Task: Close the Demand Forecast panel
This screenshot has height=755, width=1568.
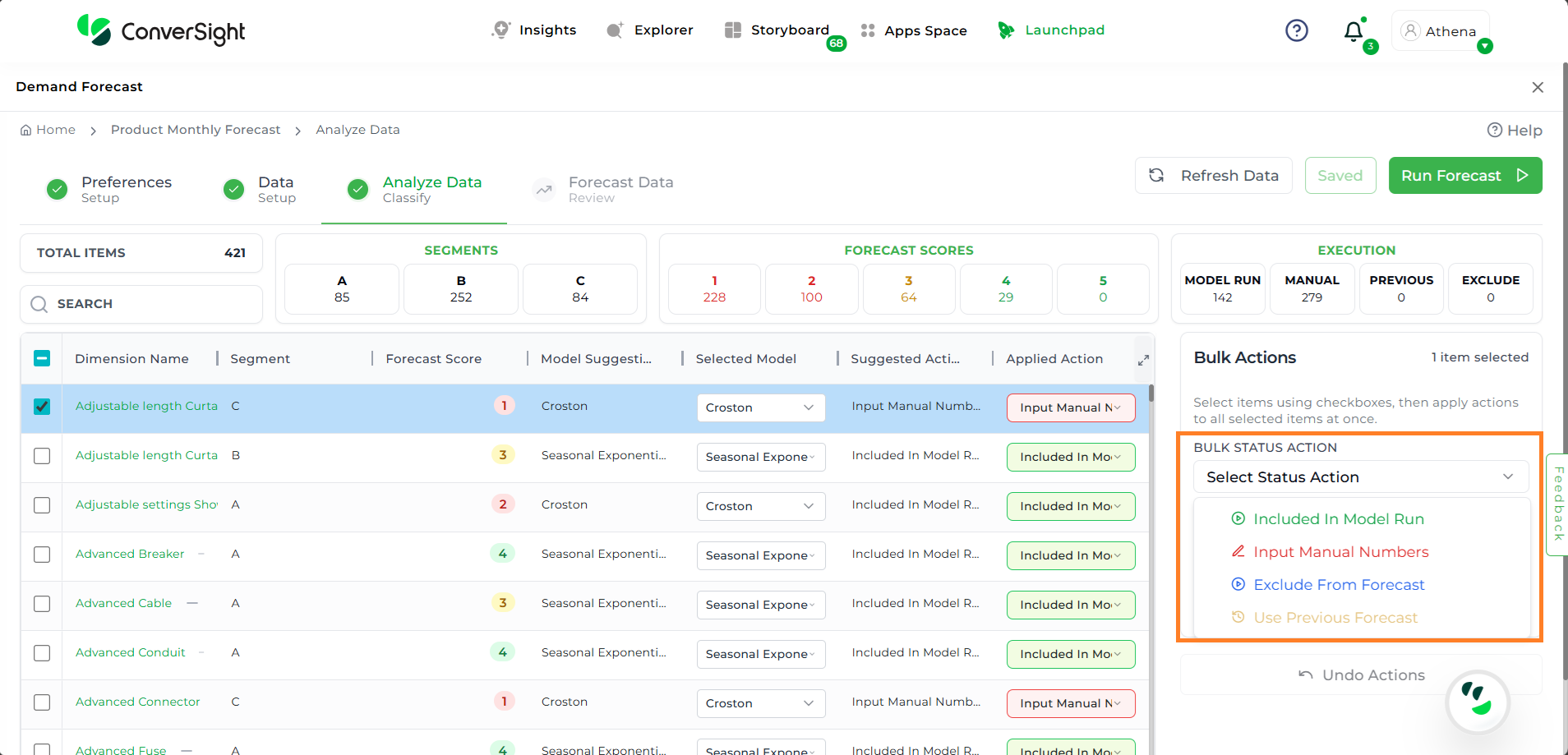Action: click(x=1538, y=87)
